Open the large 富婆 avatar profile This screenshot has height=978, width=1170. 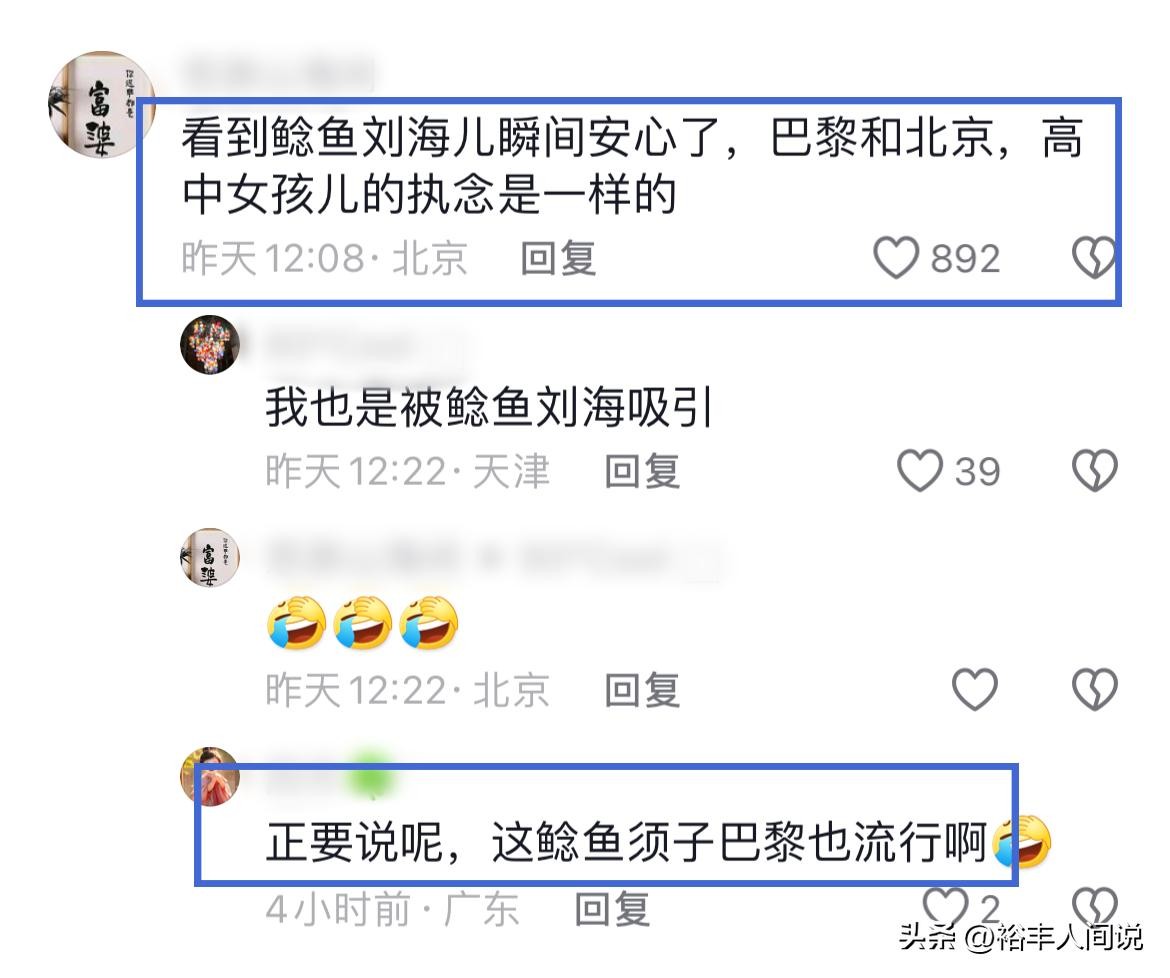[101, 104]
